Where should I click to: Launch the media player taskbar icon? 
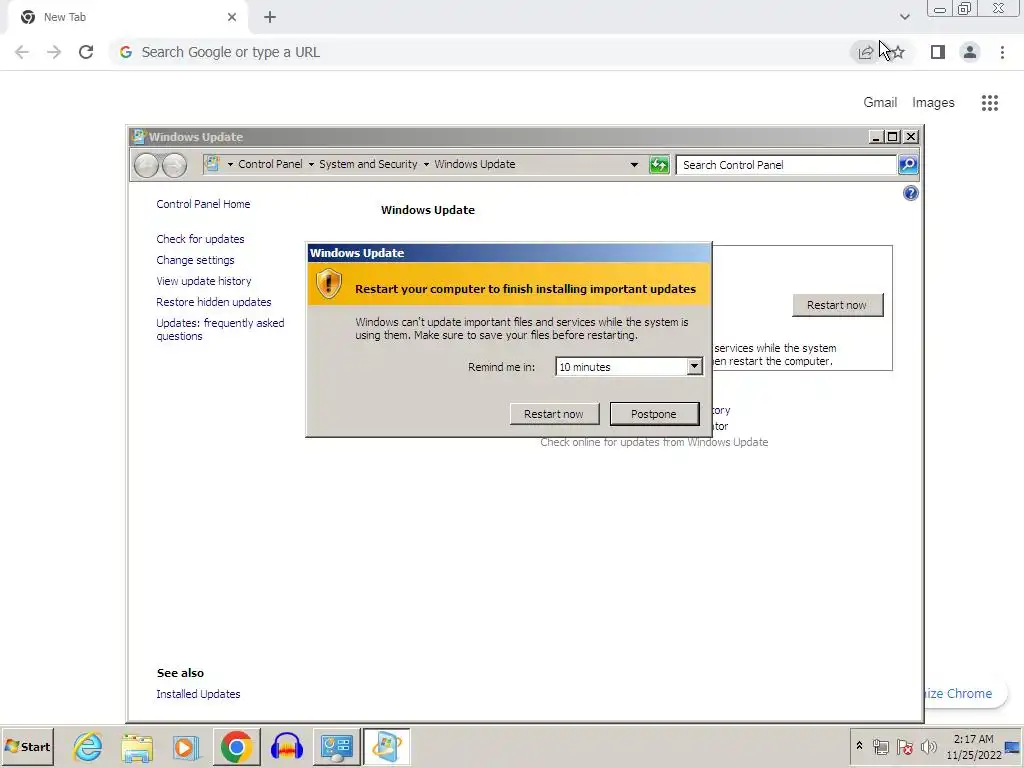pyautogui.click(x=186, y=747)
